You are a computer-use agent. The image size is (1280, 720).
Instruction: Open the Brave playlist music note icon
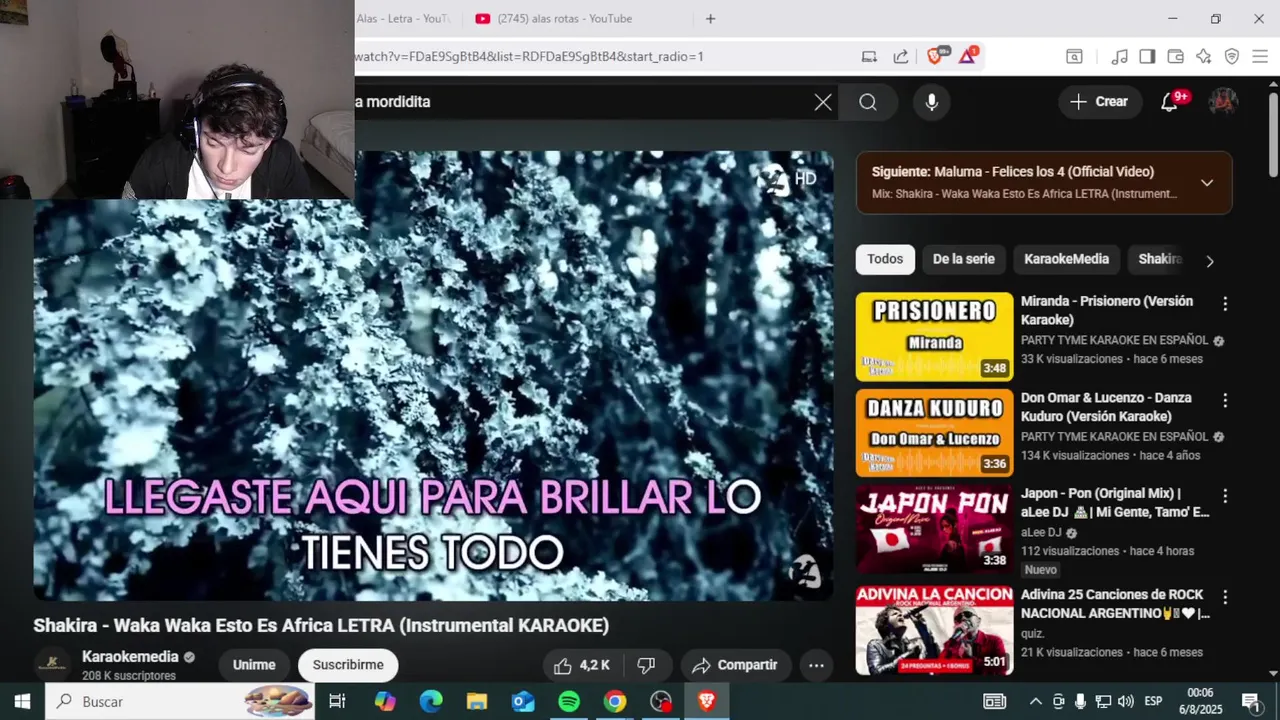(1120, 56)
